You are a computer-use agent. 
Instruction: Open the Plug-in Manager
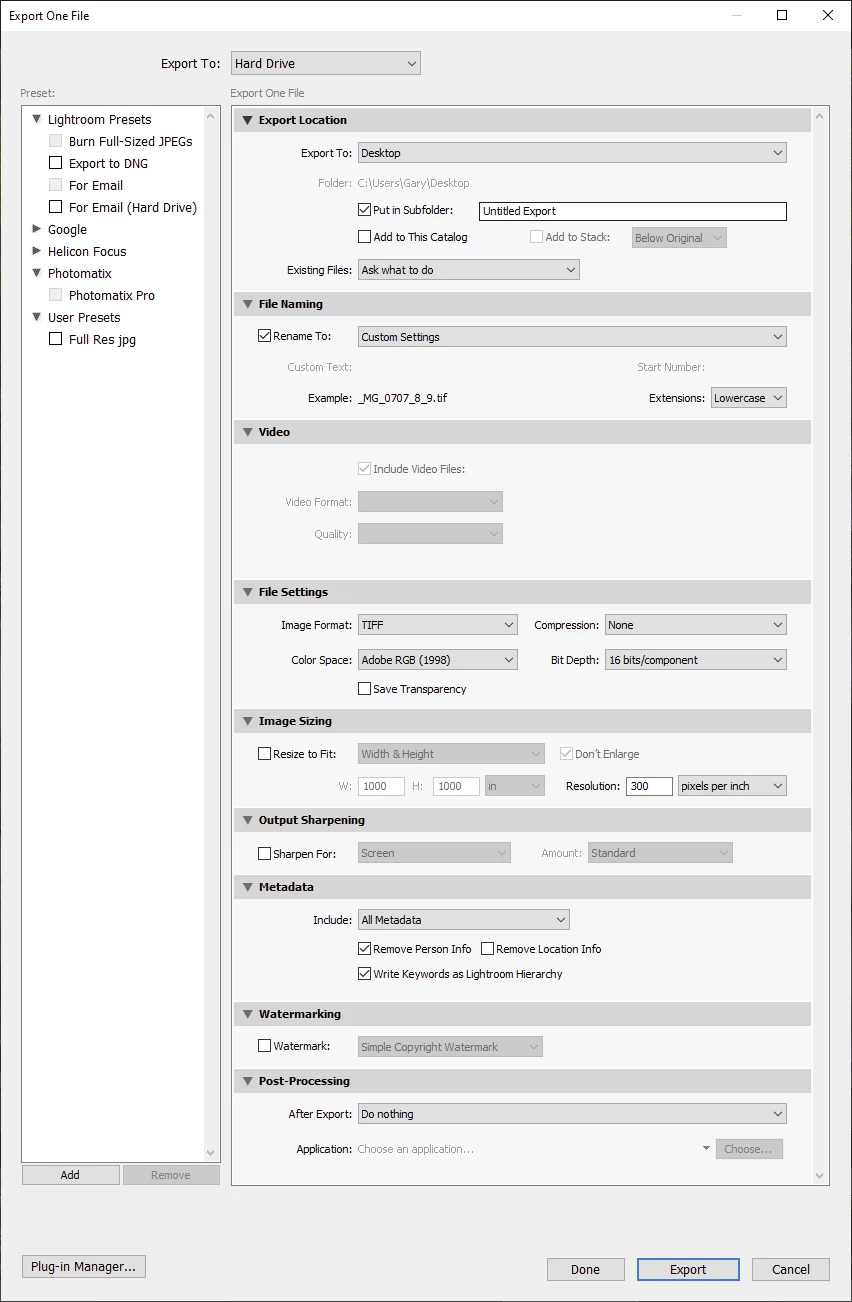(84, 1266)
